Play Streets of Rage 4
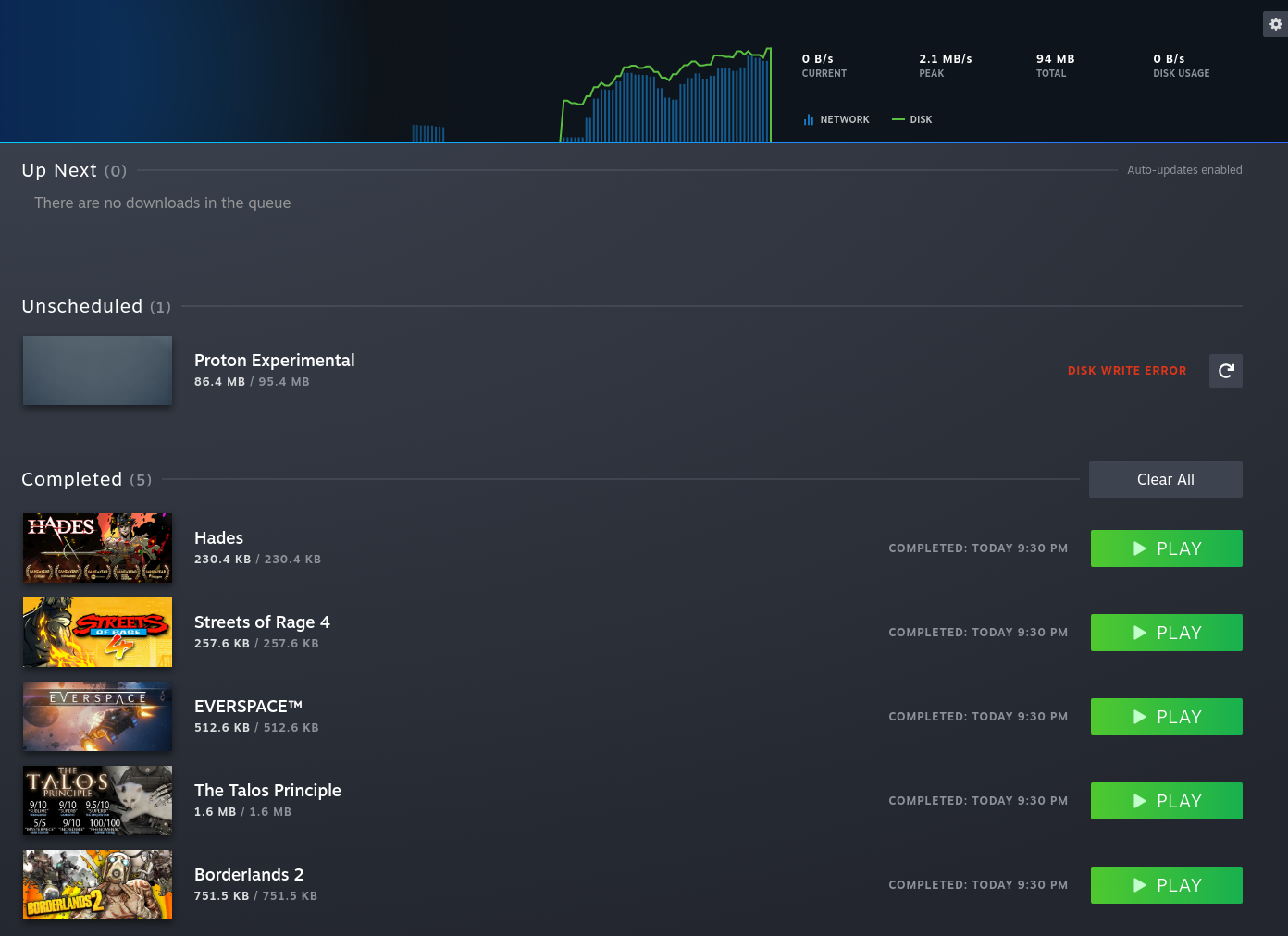 (1167, 633)
